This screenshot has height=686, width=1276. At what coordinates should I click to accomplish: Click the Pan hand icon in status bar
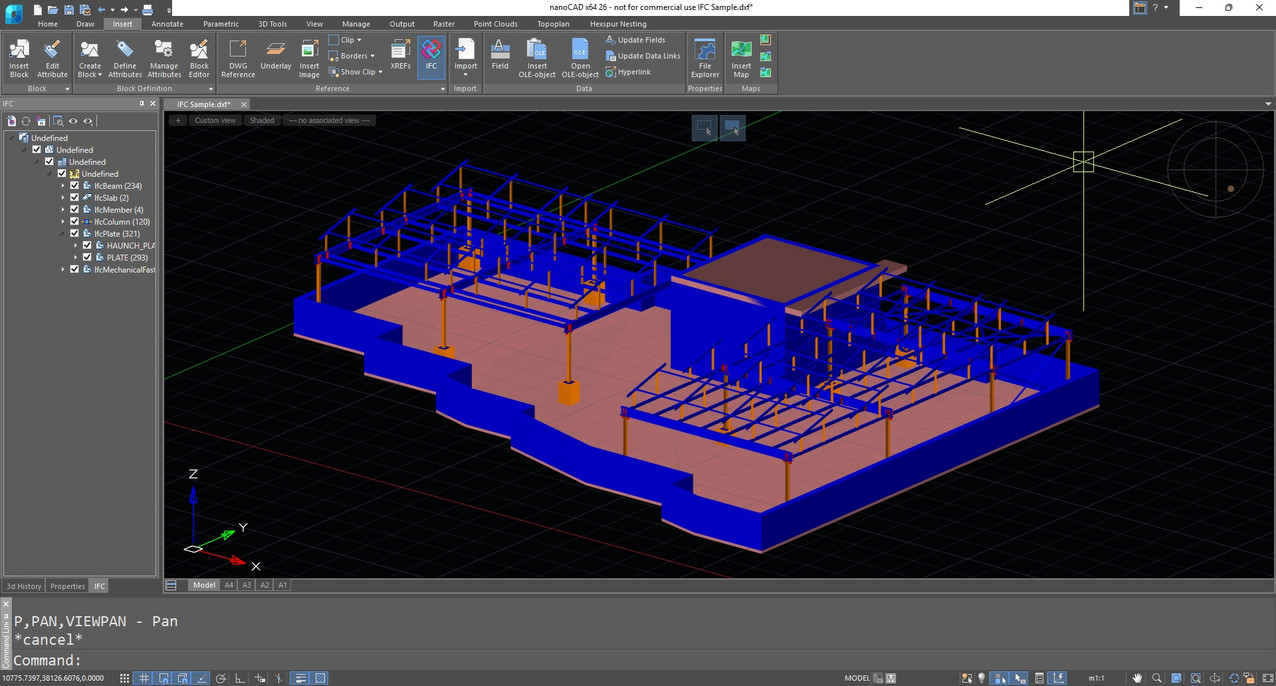pos(1137,678)
